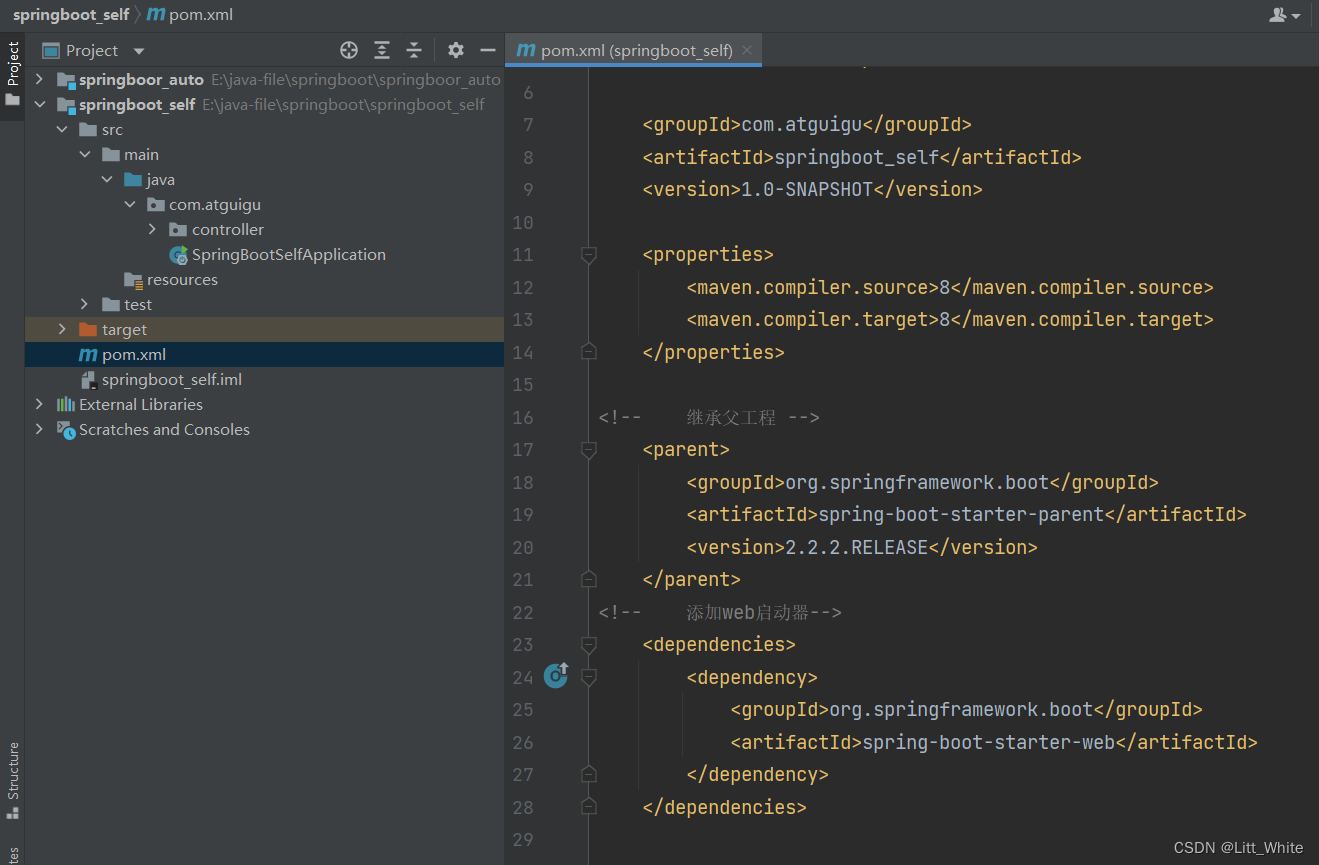Expand Scratches and Consoles node
This screenshot has width=1319, height=865.
point(39,429)
